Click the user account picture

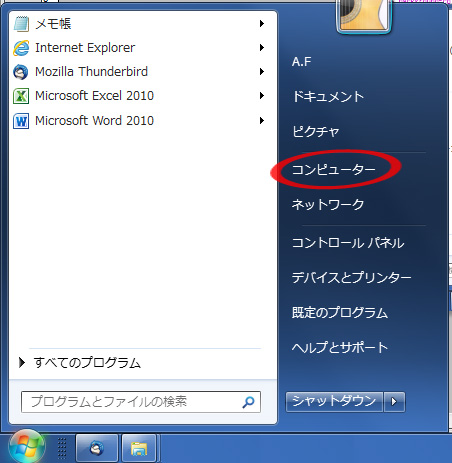coord(364,16)
